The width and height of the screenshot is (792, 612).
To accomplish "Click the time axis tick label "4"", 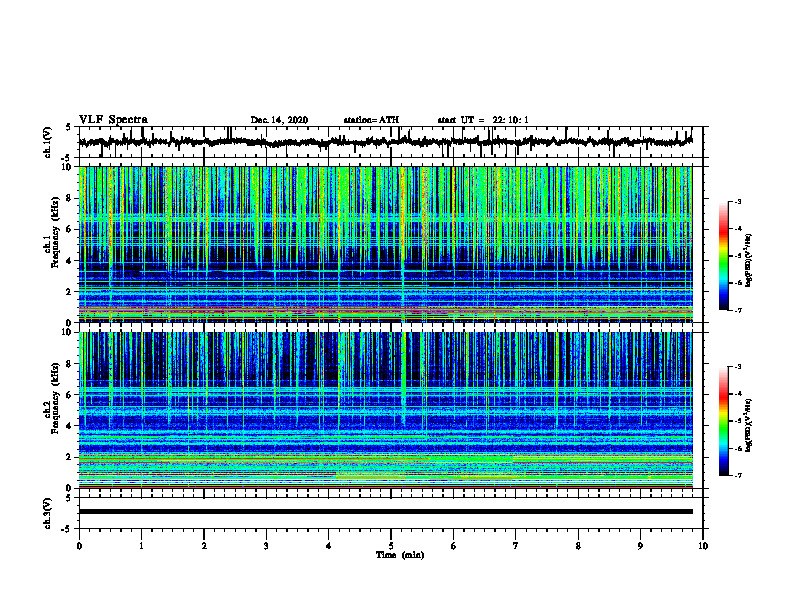I will [x=329, y=546].
